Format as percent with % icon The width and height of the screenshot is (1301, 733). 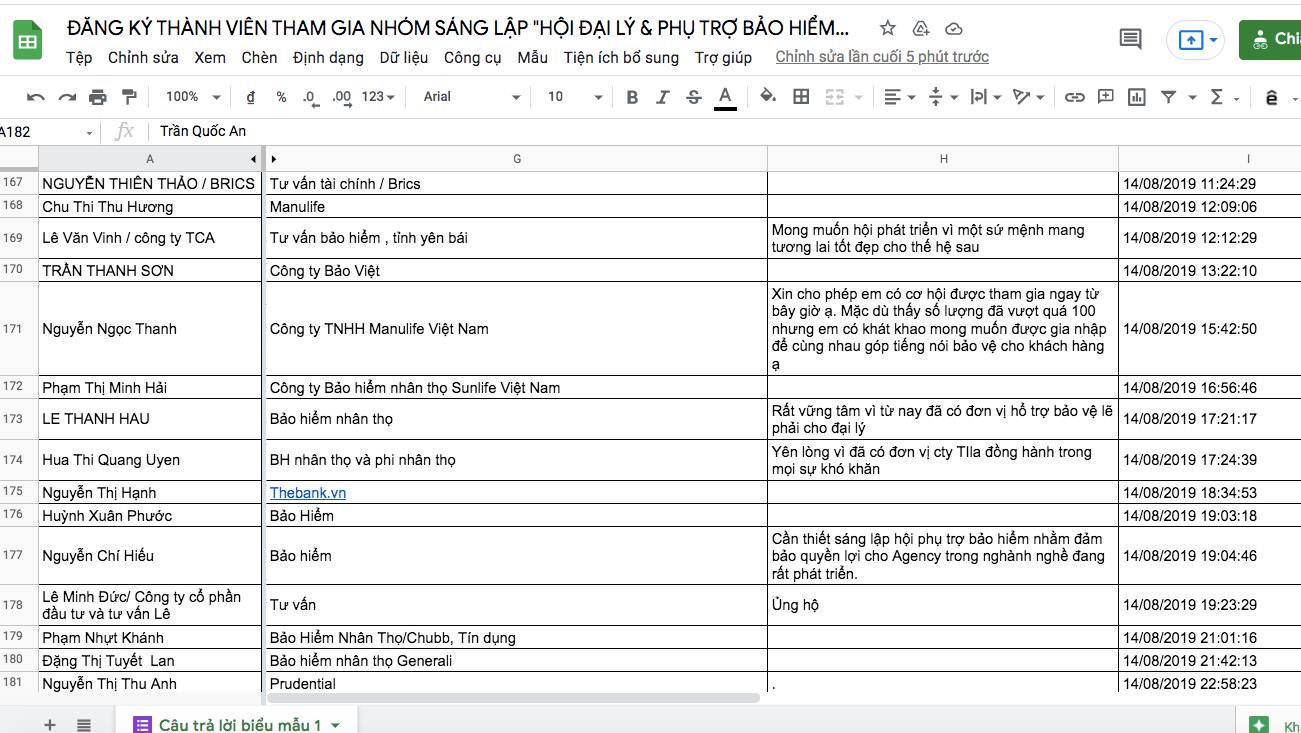point(281,97)
